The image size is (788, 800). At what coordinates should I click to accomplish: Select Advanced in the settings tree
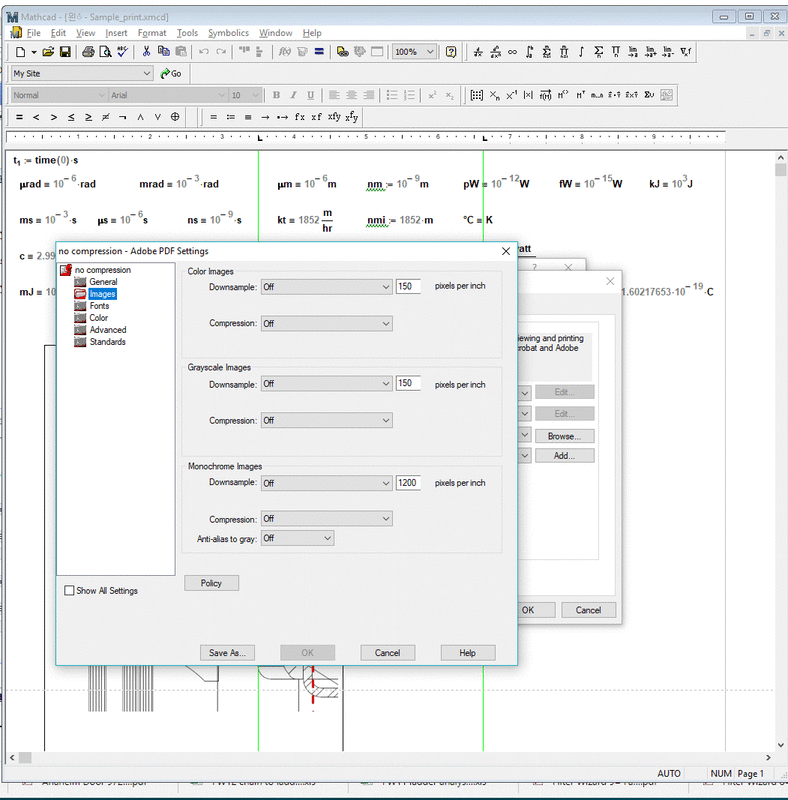tap(108, 330)
